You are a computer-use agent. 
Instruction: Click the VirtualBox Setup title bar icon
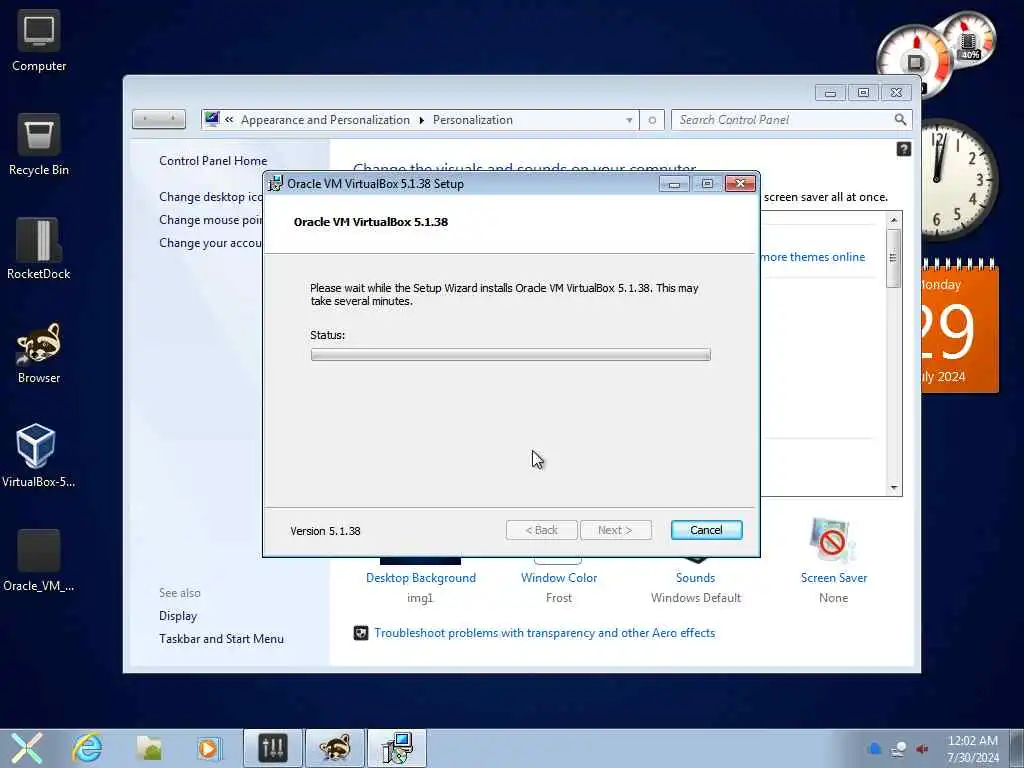click(276, 184)
